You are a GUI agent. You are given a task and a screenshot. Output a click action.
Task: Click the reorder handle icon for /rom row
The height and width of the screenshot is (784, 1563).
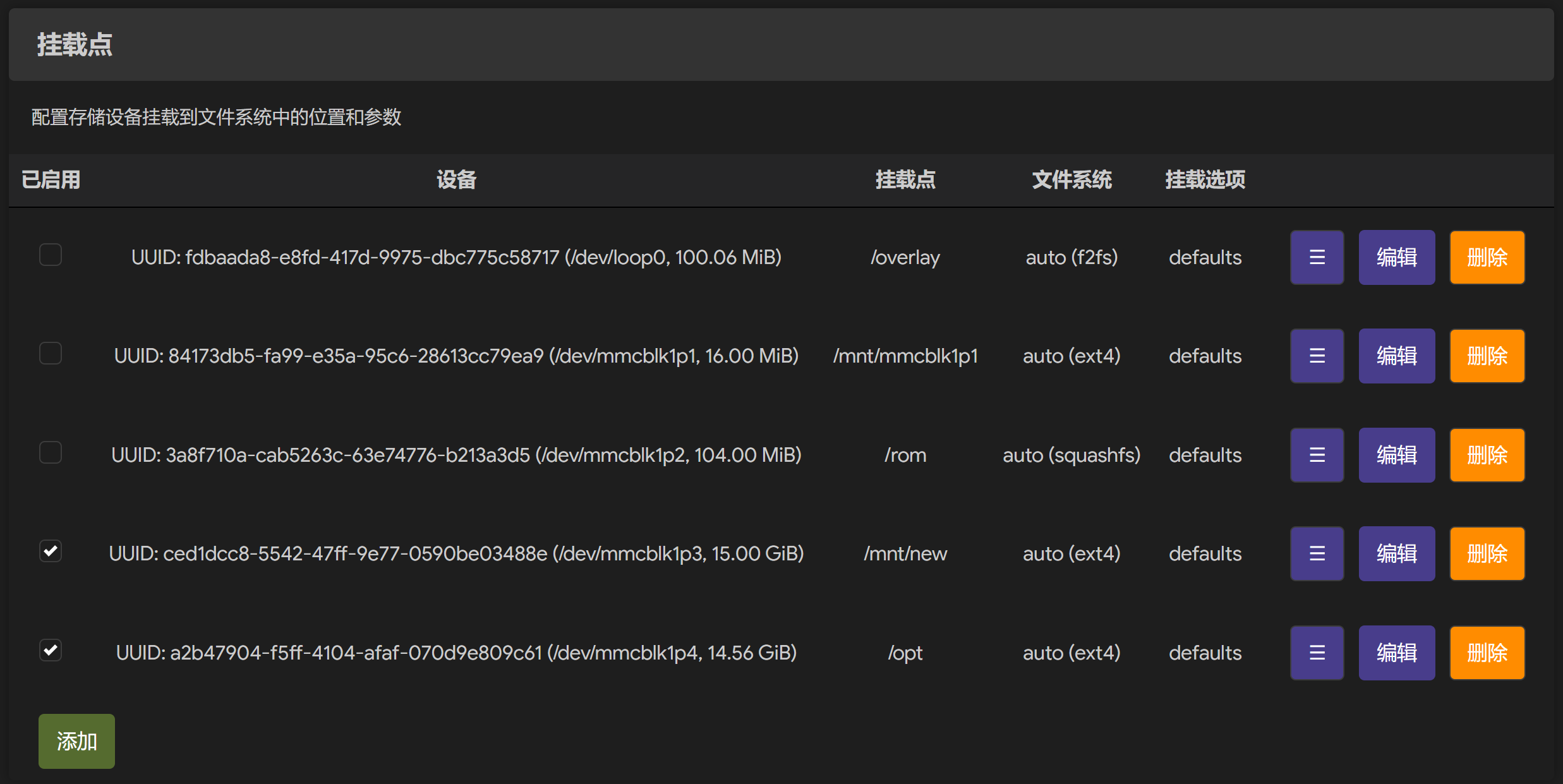click(1317, 455)
